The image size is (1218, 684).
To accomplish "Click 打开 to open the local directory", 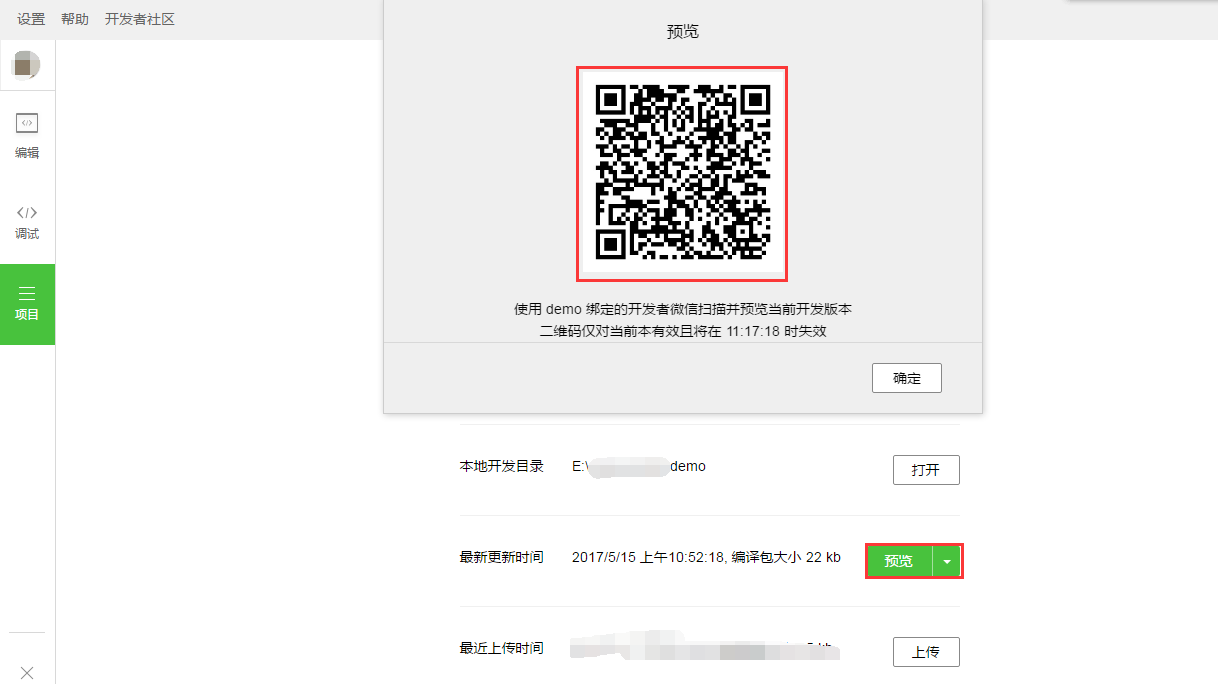I will click(x=925, y=469).
